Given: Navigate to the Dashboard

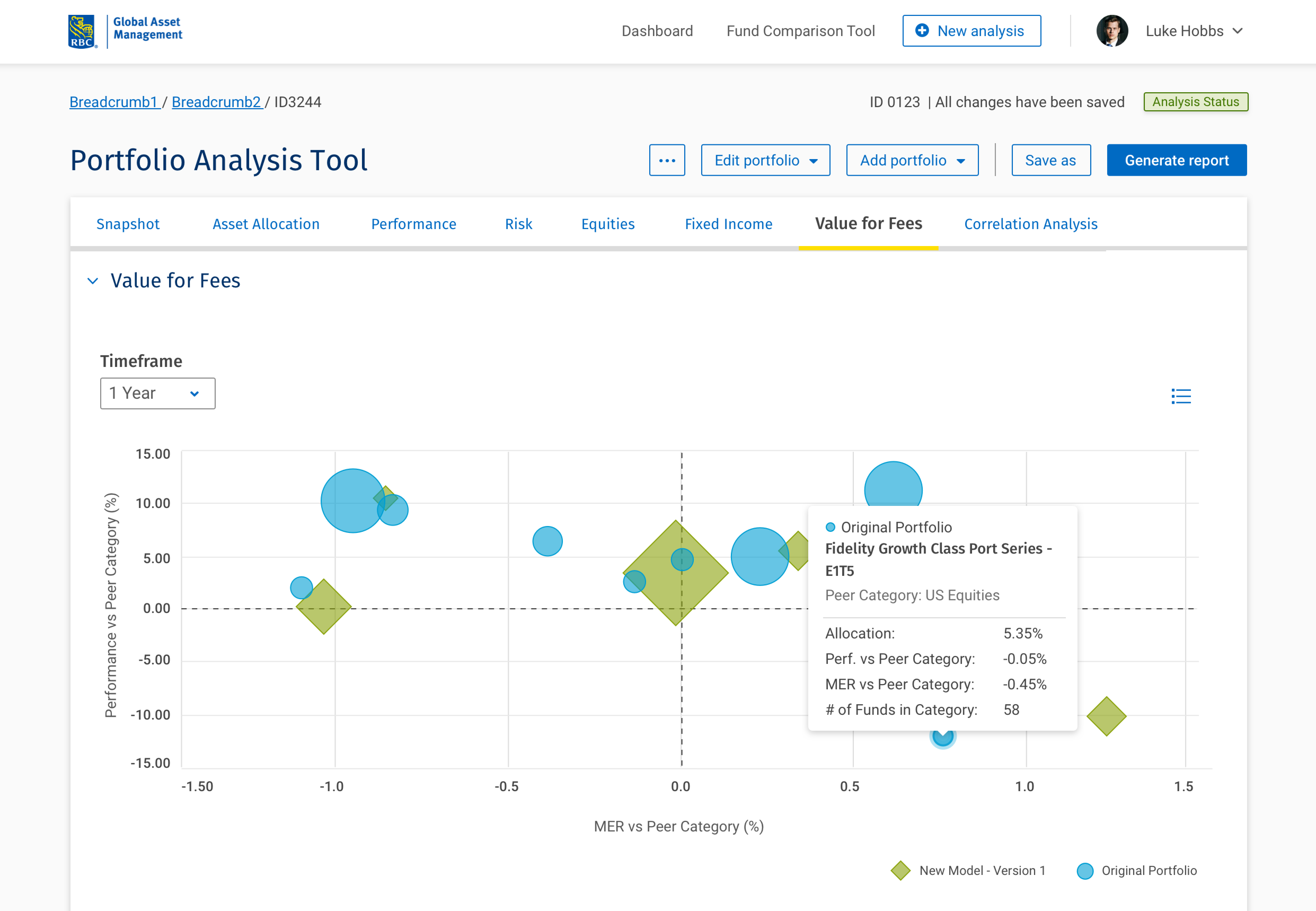Looking at the screenshot, I should [657, 31].
